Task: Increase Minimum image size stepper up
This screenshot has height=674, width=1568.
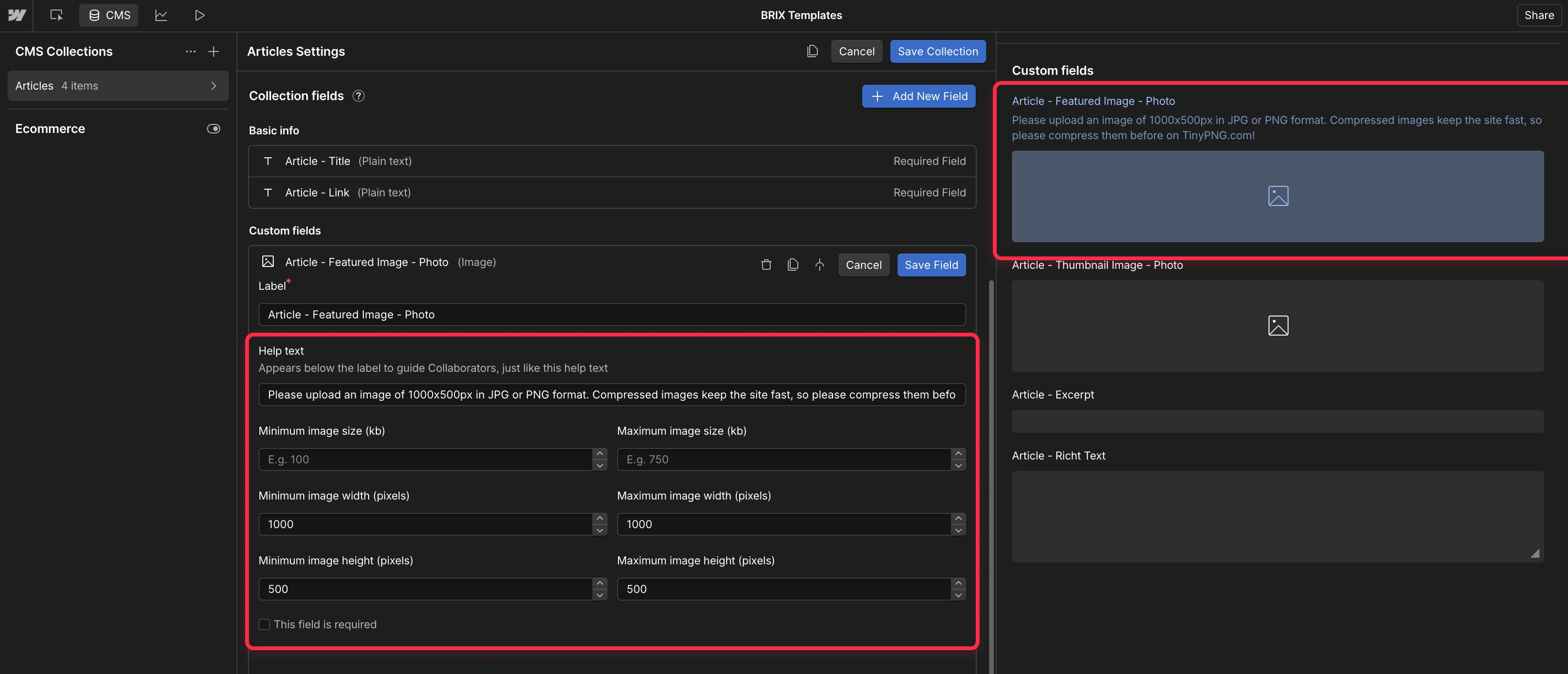Action: pyautogui.click(x=599, y=454)
